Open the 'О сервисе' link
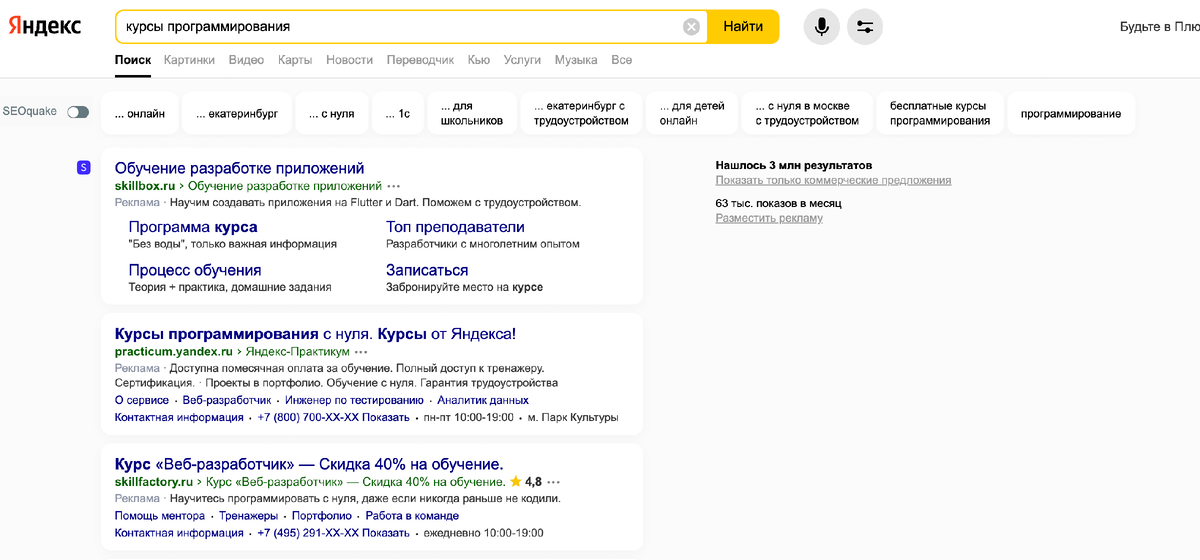This screenshot has height=560, width=1200. 142,400
